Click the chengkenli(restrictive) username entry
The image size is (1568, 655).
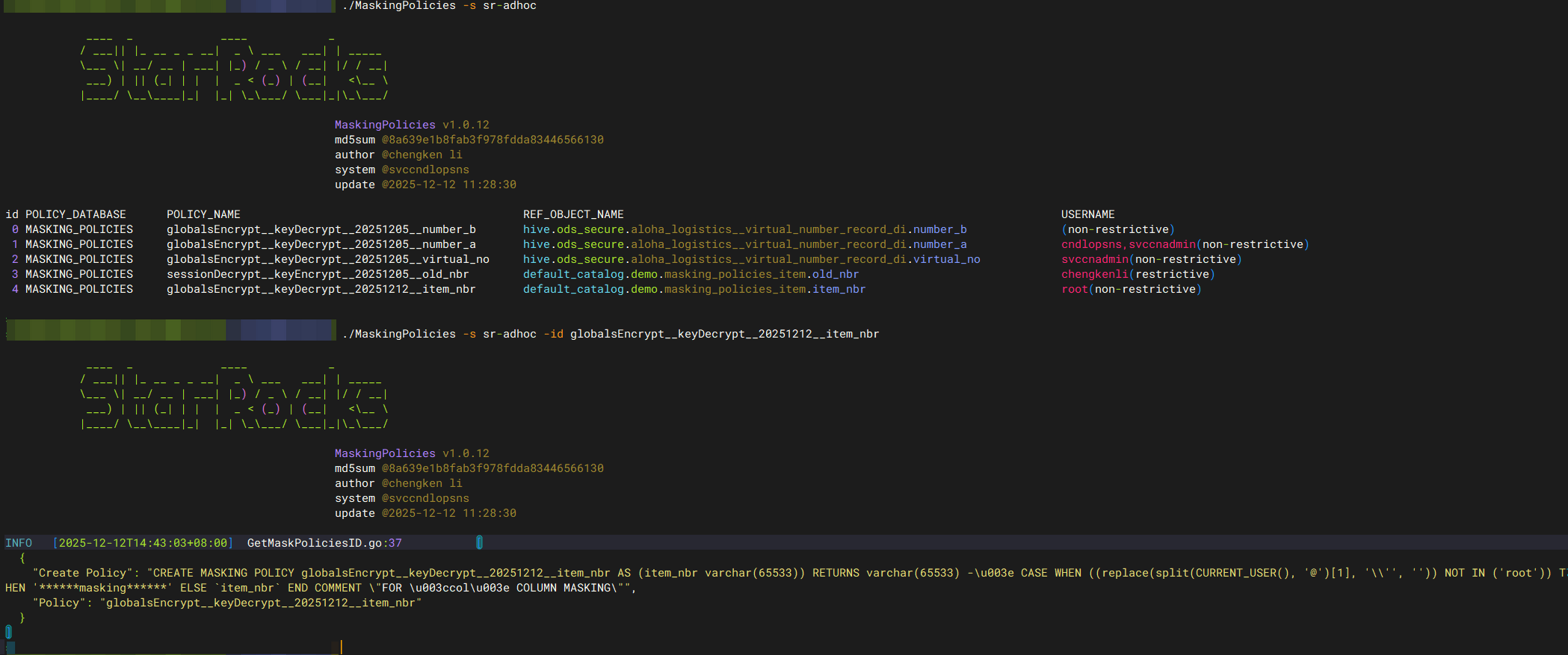[1138, 274]
